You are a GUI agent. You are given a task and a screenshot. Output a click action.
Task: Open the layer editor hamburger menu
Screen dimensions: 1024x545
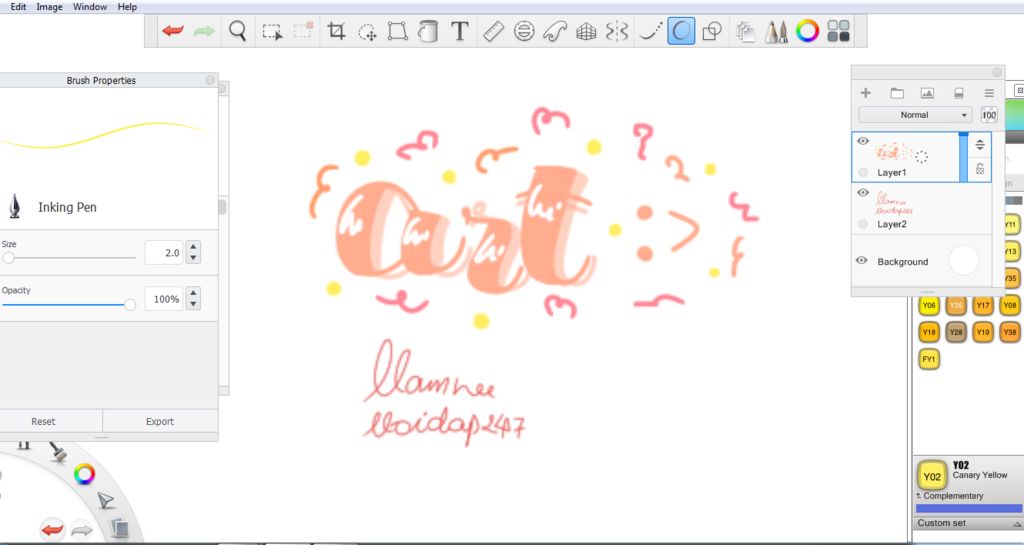(x=989, y=93)
